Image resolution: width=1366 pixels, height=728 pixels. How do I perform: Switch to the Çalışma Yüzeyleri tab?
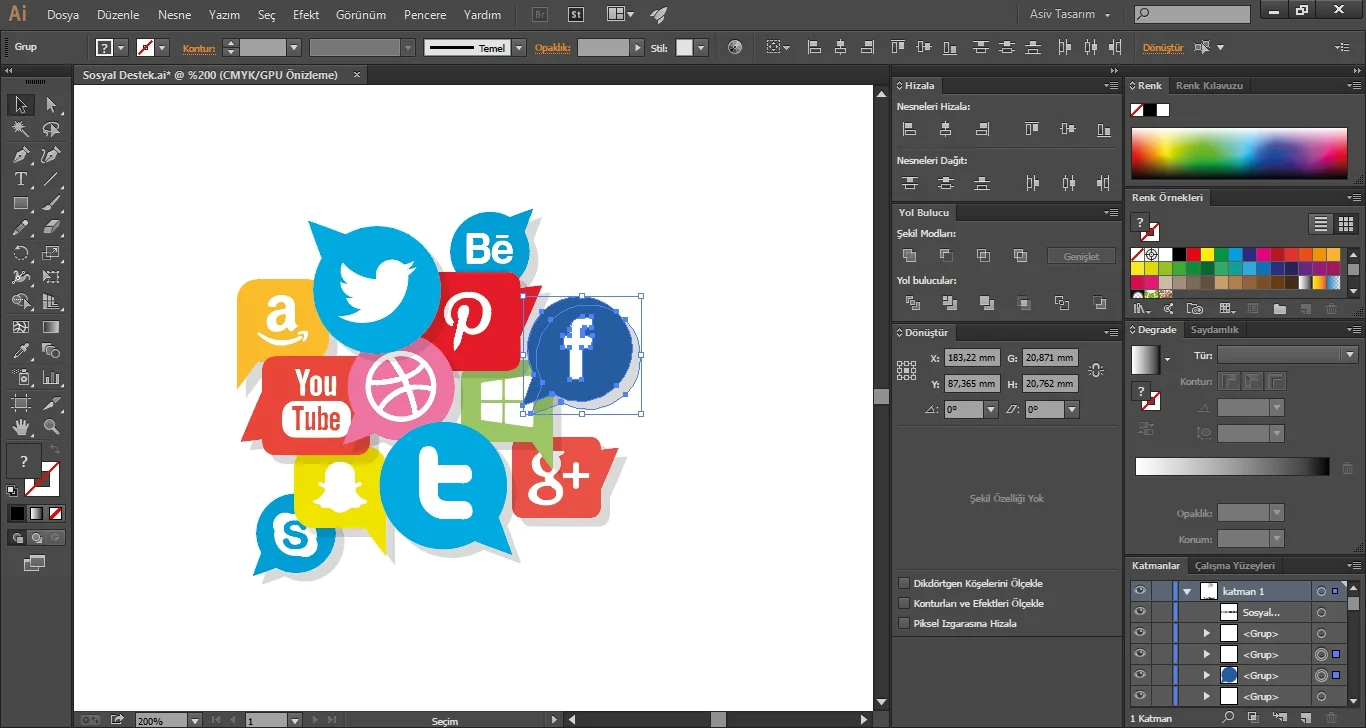(x=1235, y=566)
